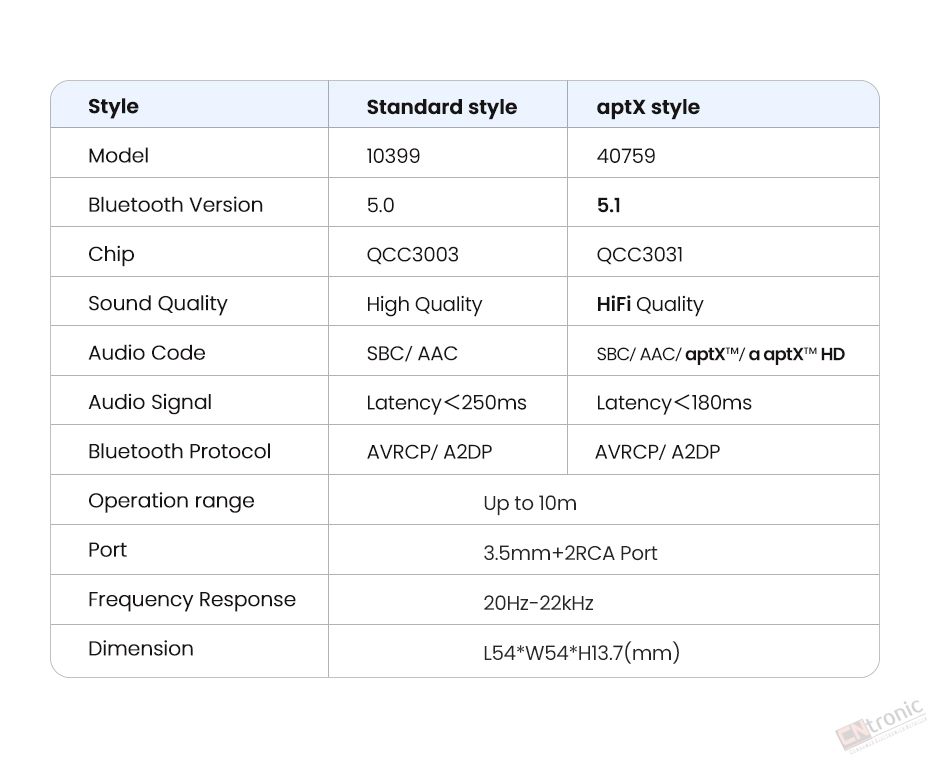Select model number 40759
Image resolution: width=930 pixels, height=758 pixels.
626,156
